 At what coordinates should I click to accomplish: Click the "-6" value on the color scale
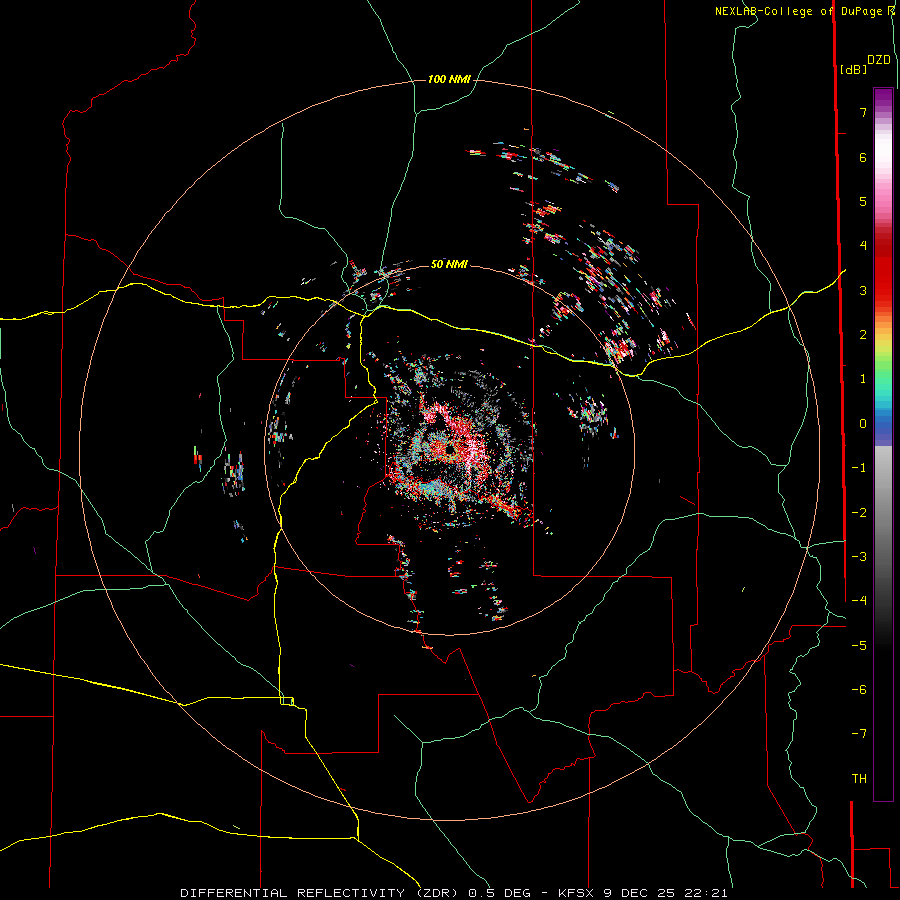pyautogui.click(x=859, y=690)
